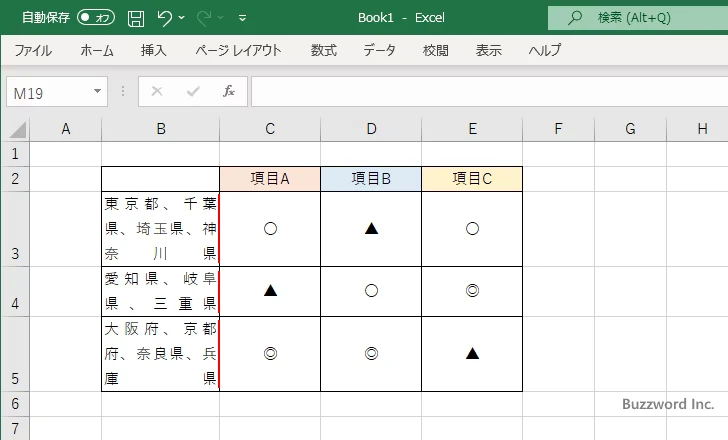Viewport: 728px width, 440px height.
Task: Click the formula bar Cancel X icon
Action: pyautogui.click(x=156, y=91)
